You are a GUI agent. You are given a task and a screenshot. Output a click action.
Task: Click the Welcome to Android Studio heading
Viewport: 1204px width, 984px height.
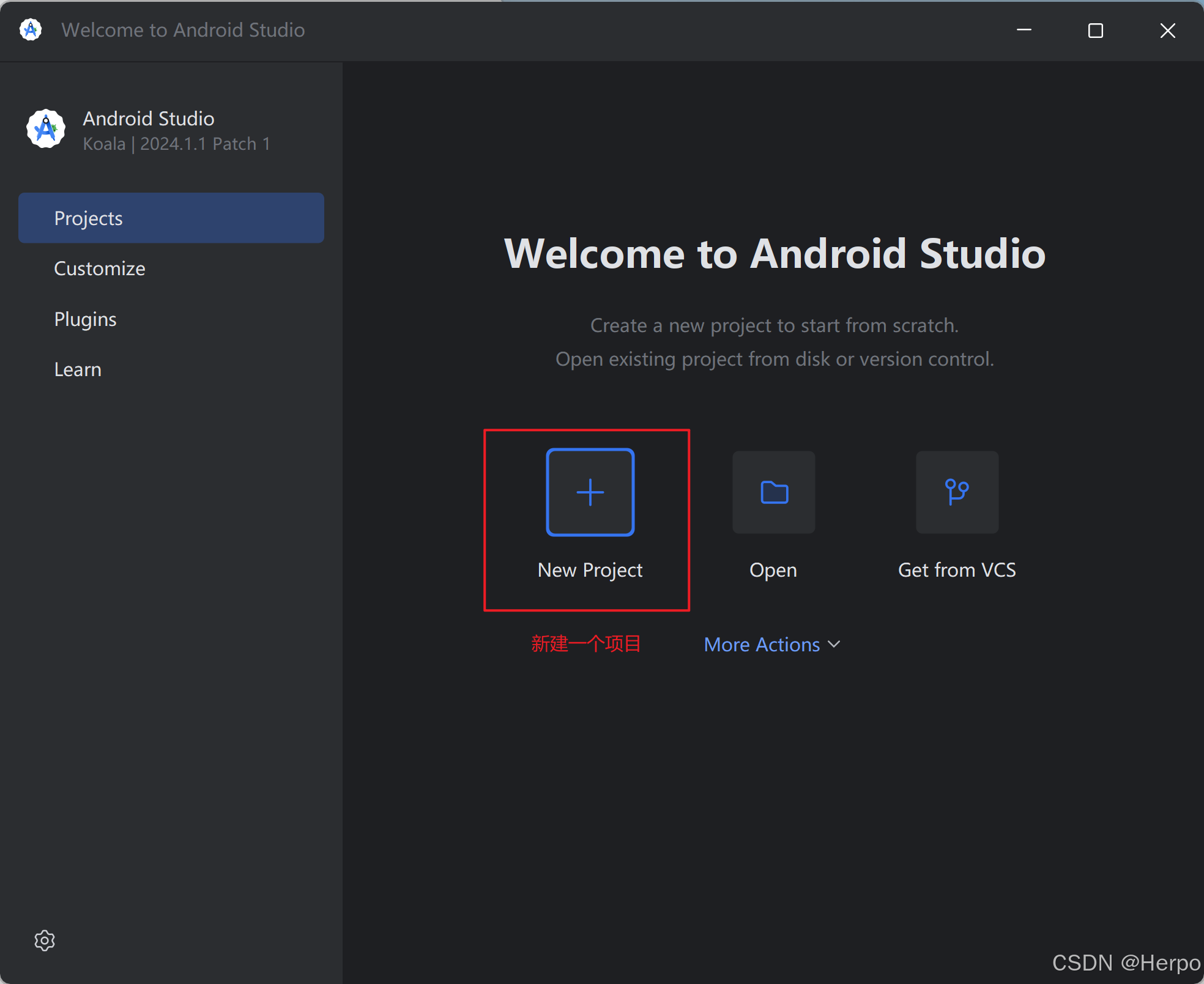click(775, 253)
